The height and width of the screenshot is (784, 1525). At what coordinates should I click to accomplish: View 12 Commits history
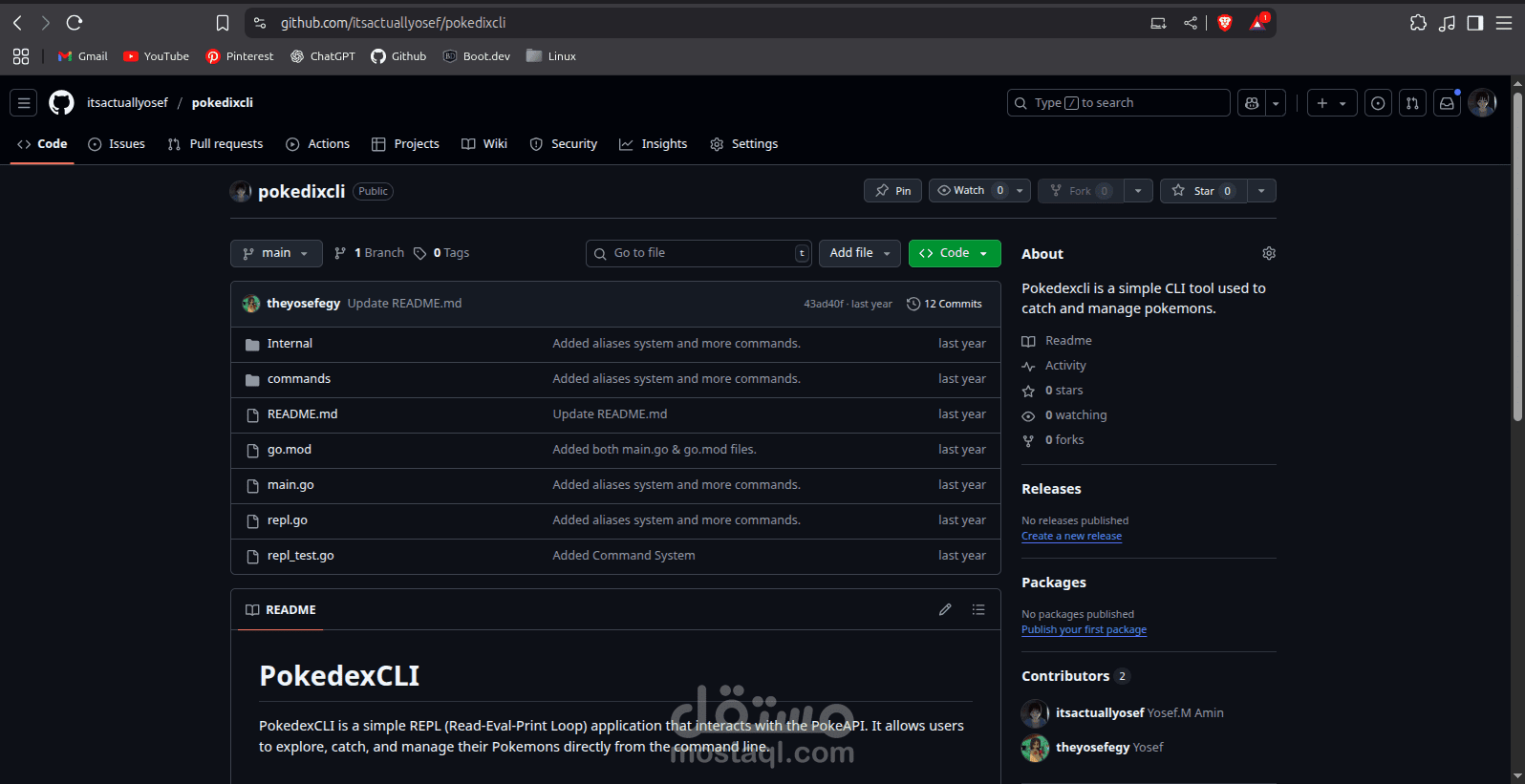[944, 304]
